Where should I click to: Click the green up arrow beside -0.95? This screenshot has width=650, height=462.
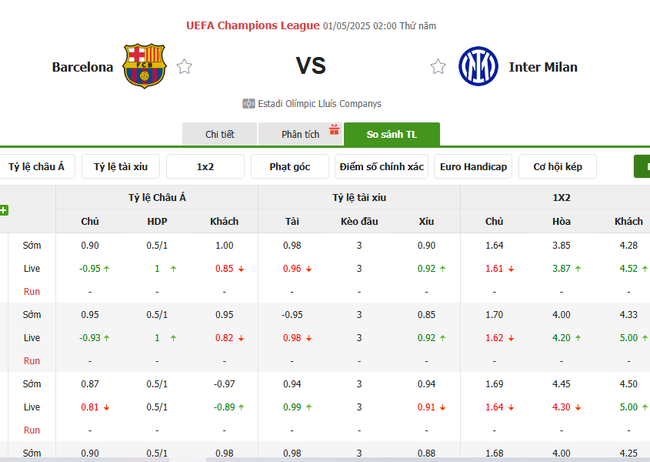[x=107, y=268]
